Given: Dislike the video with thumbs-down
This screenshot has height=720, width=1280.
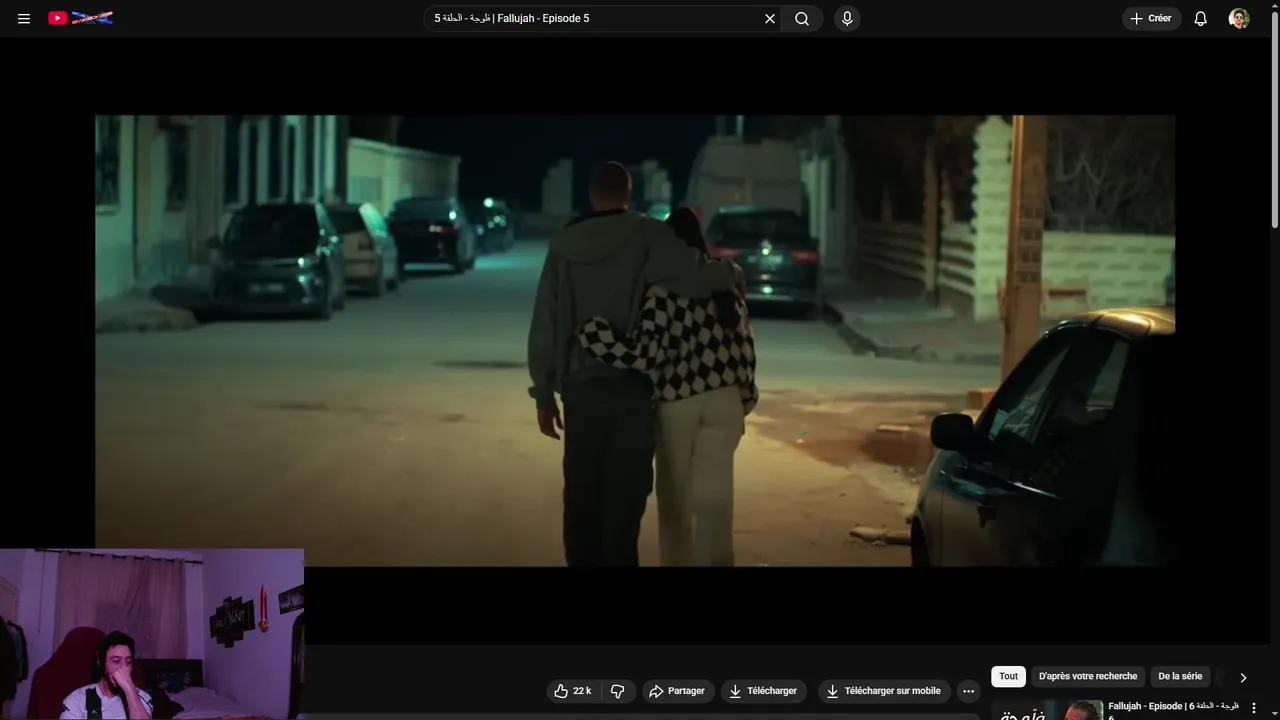Looking at the screenshot, I should pos(617,691).
